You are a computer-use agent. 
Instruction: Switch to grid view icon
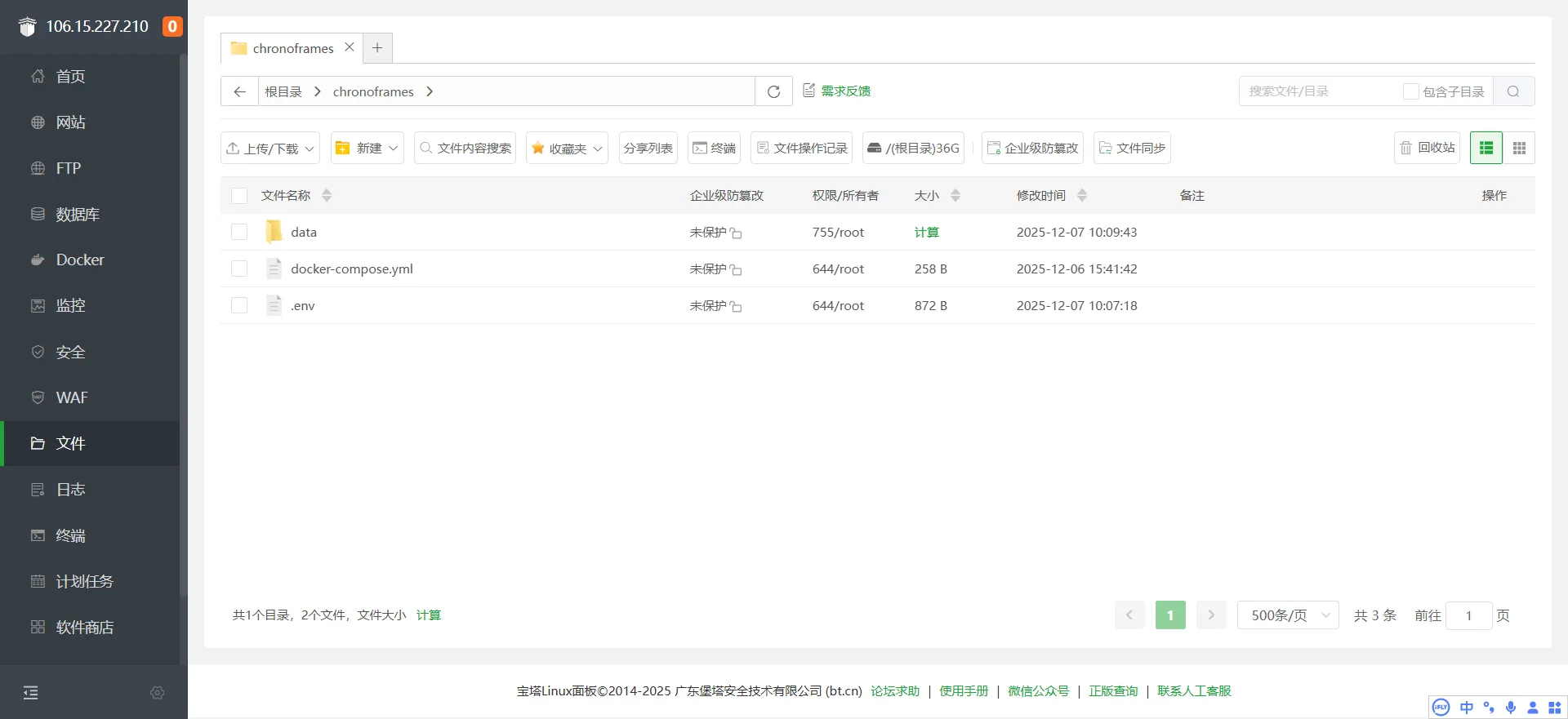point(1519,148)
